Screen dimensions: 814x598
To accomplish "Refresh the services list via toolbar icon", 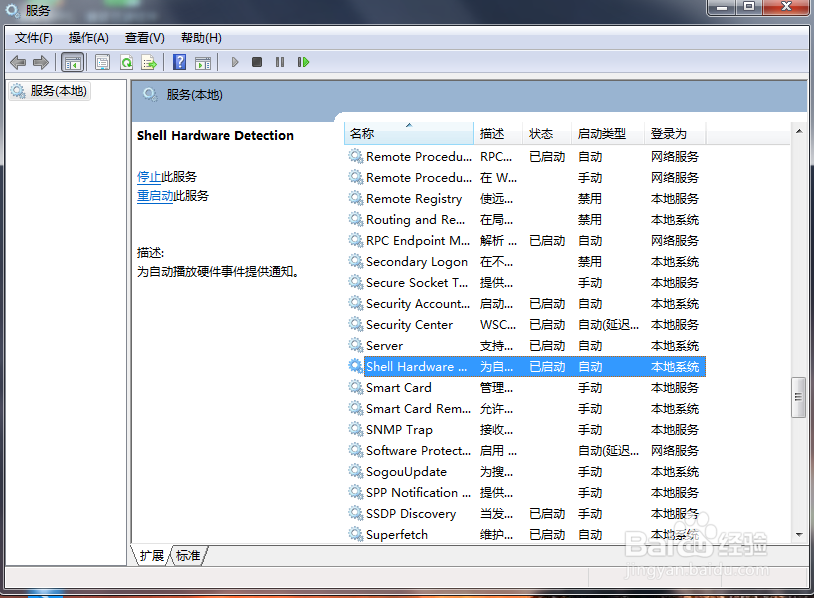I will pos(126,63).
